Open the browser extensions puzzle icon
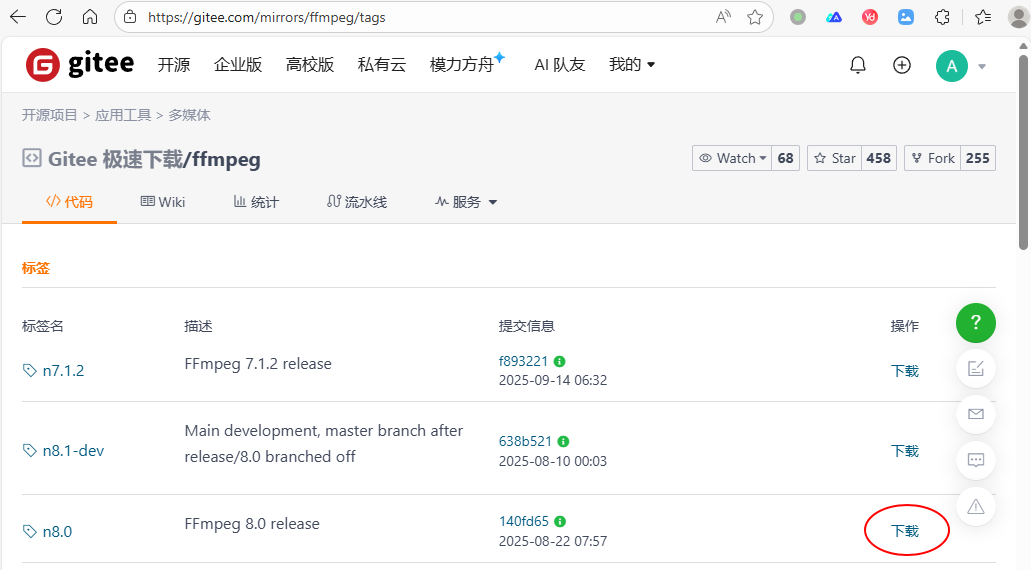 [x=942, y=17]
